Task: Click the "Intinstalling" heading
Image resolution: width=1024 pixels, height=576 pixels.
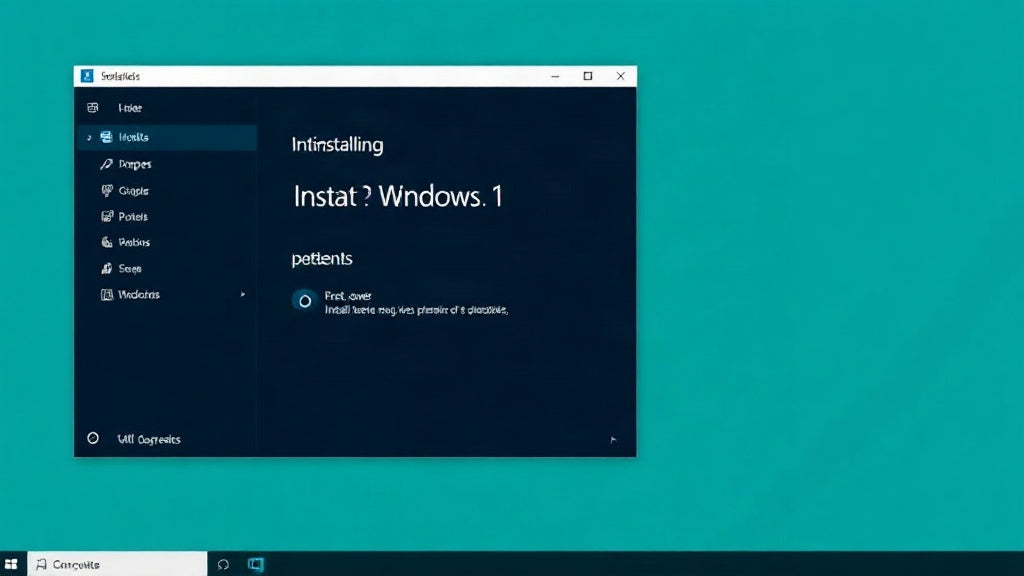Action: (337, 144)
